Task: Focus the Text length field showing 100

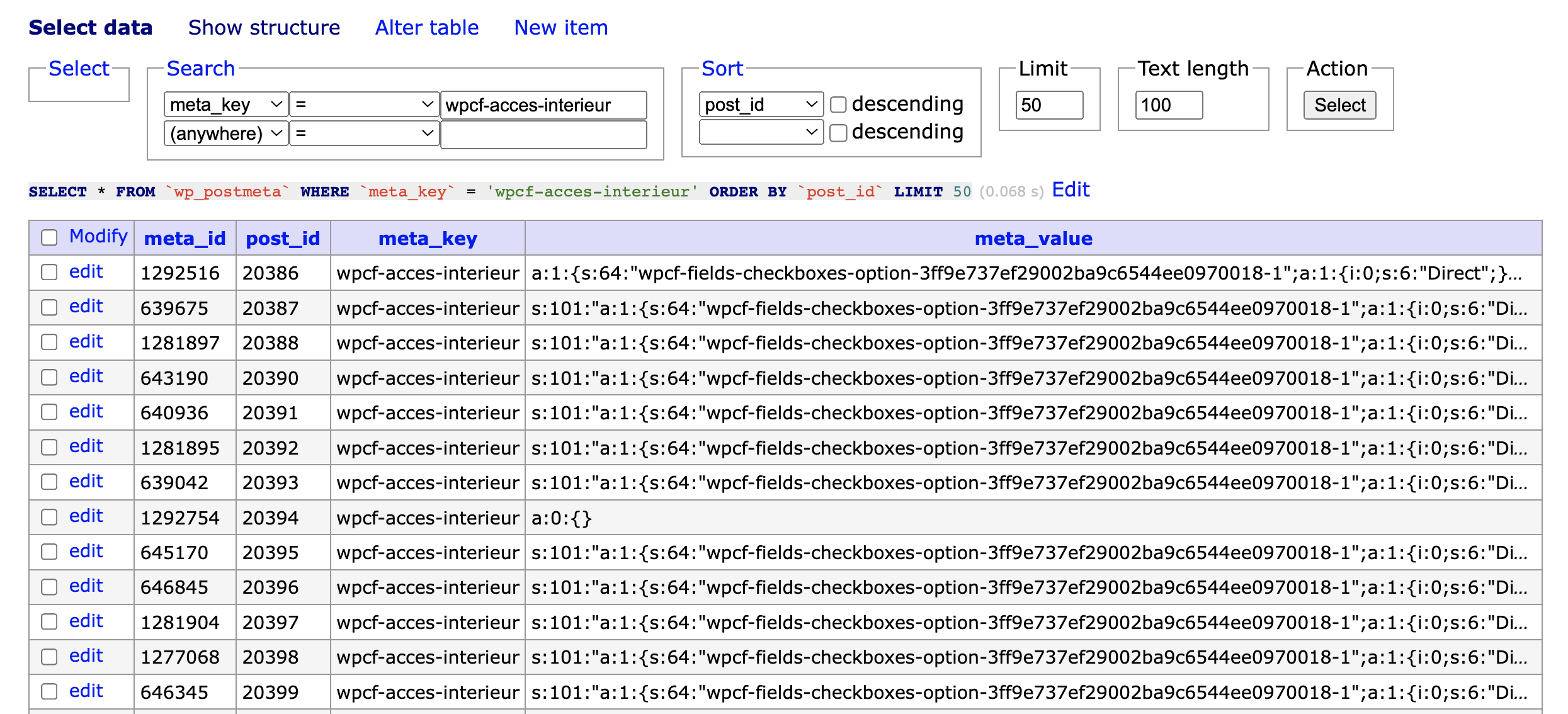Action: 1169,105
